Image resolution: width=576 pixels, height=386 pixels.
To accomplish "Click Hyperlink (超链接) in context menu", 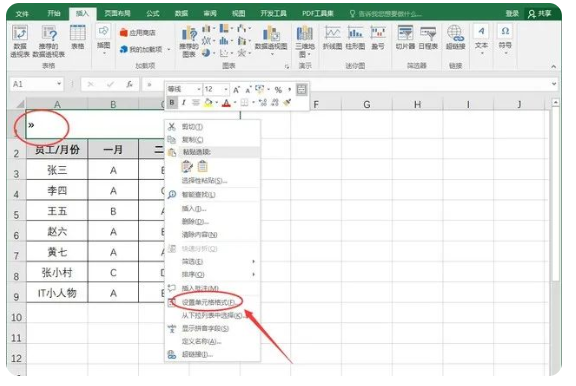I will [213, 354].
